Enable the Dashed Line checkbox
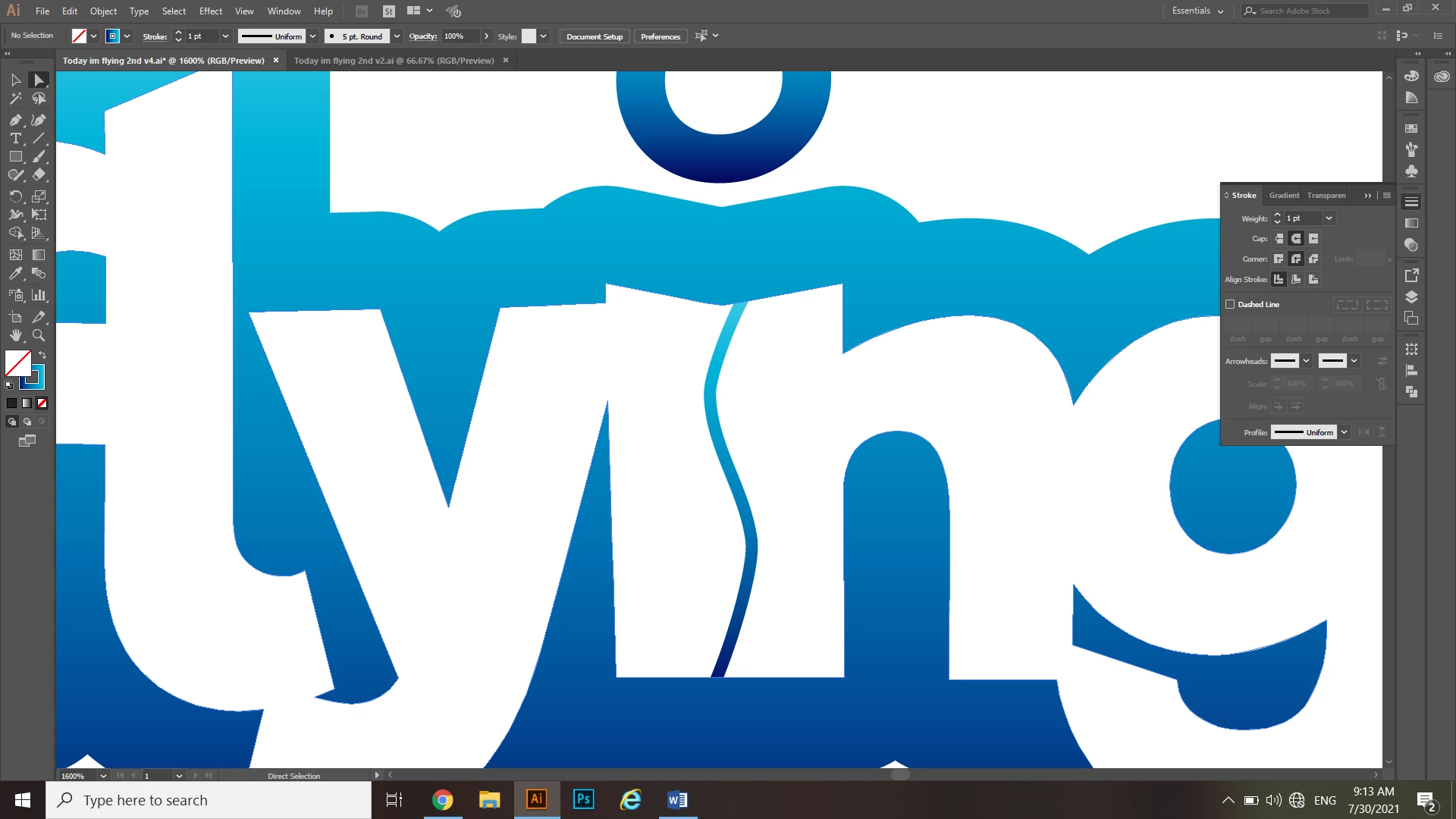 [x=1230, y=304]
